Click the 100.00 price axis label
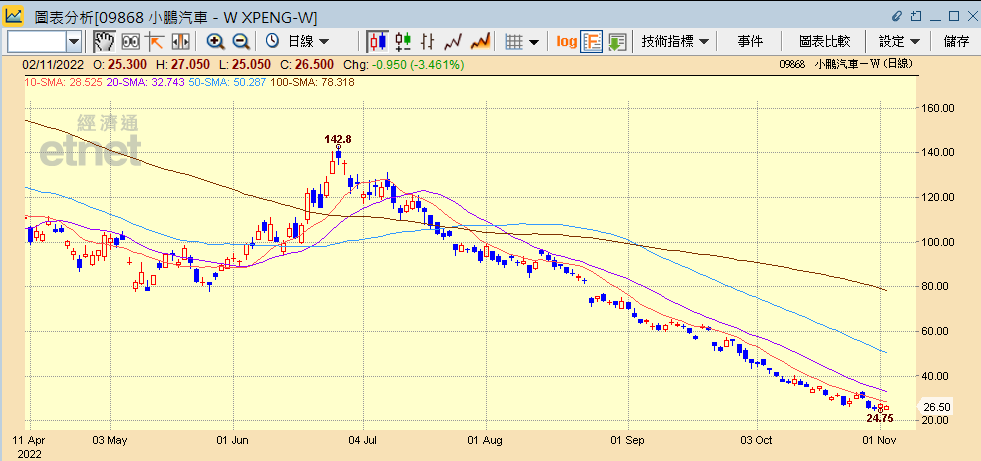This screenshot has height=461, width=981. point(938,242)
